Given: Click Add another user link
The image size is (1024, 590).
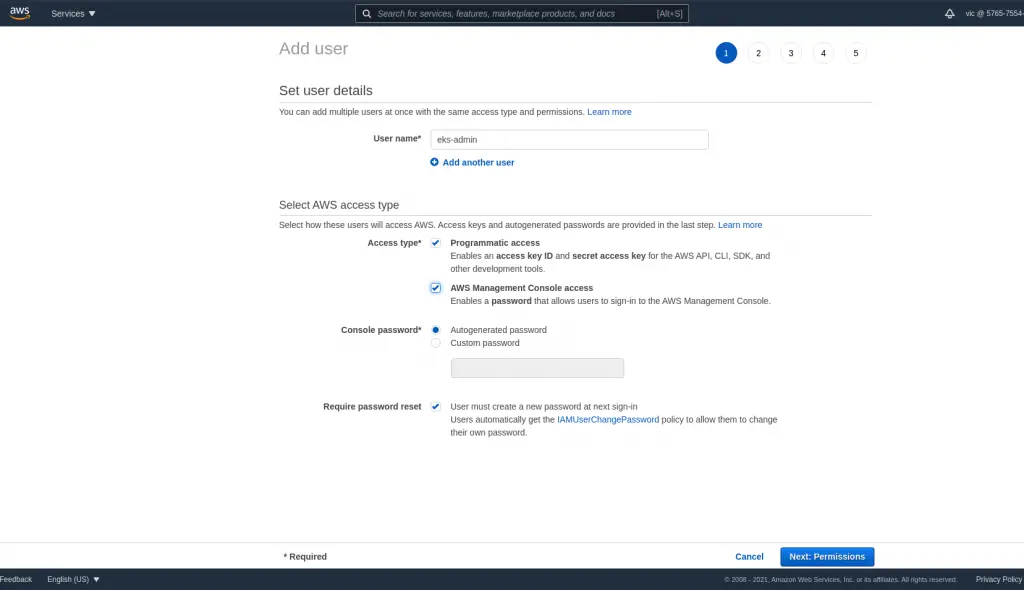Looking at the screenshot, I should 478,163.
